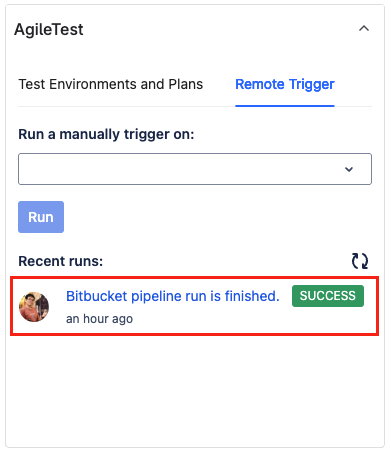Open the trigger dropdown via its arrow

pyautogui.click(x=349, y=169)
